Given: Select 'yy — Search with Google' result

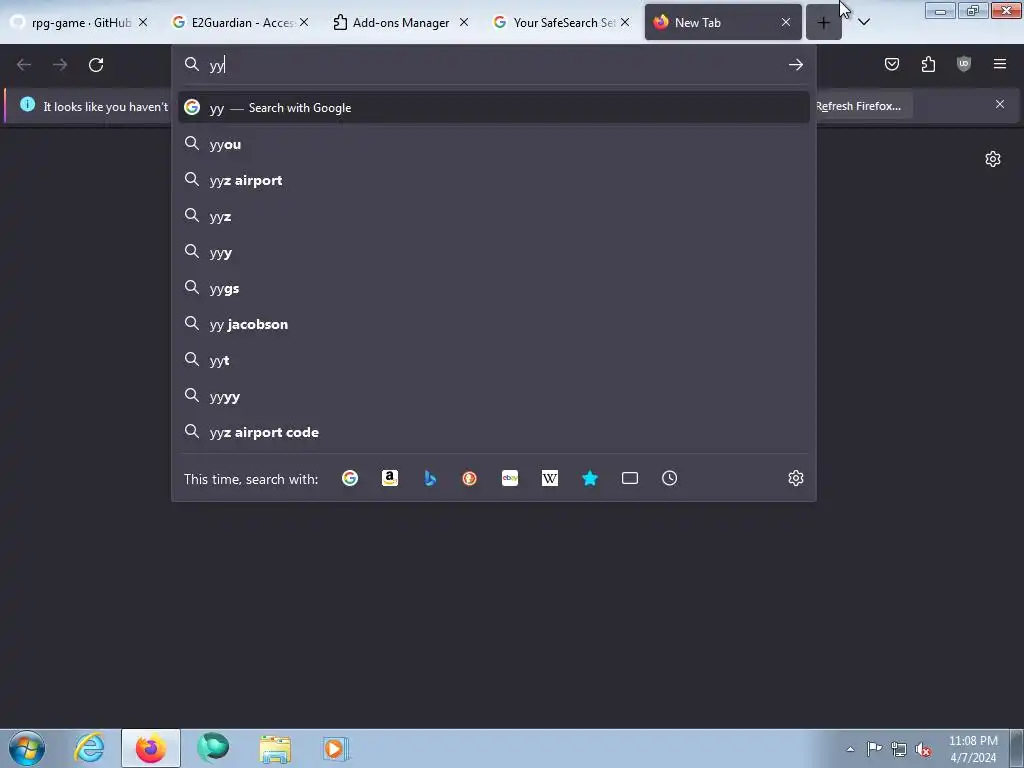Looking at the screenshot, I should point(494,108).
